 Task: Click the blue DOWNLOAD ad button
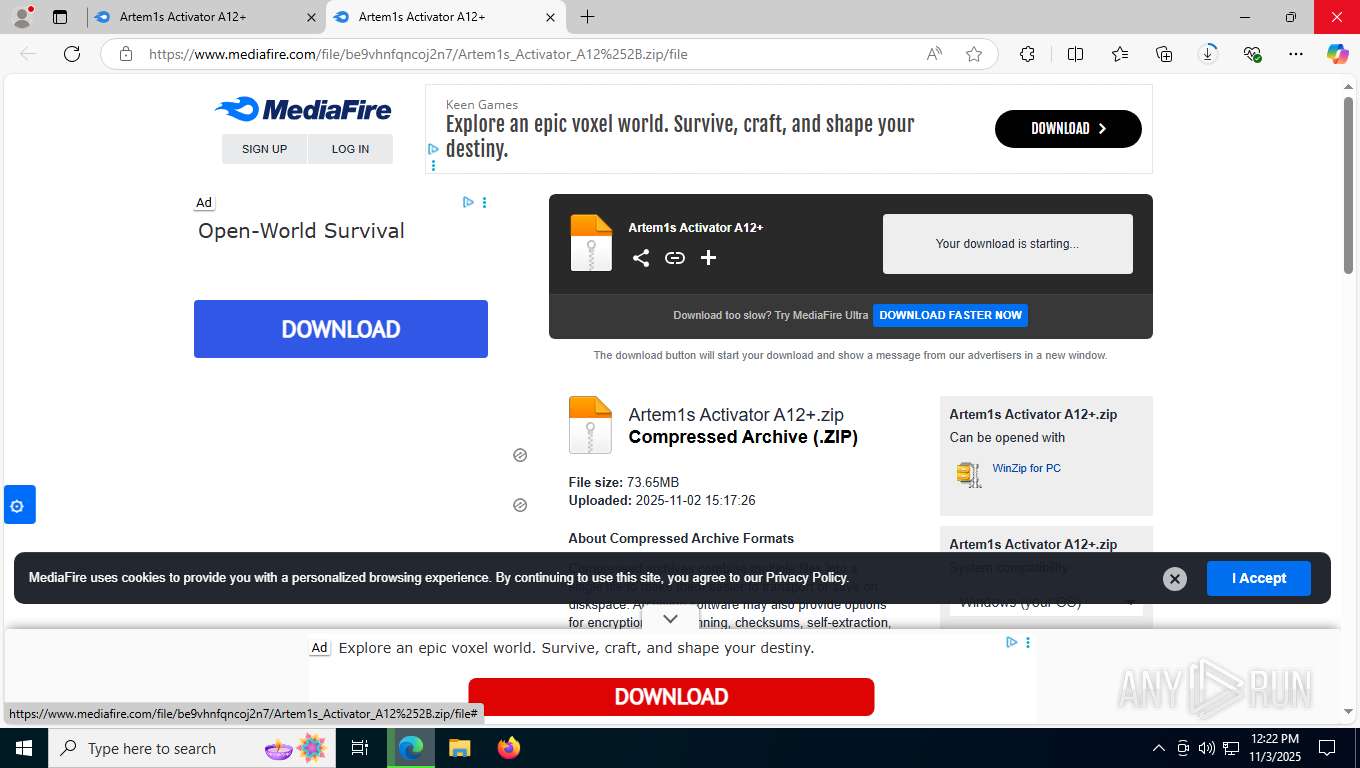(x=341, y=329)
